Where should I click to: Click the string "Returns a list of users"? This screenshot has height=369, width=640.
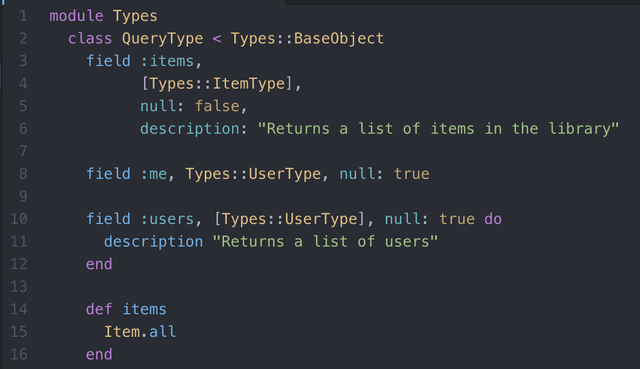point(325,242)
